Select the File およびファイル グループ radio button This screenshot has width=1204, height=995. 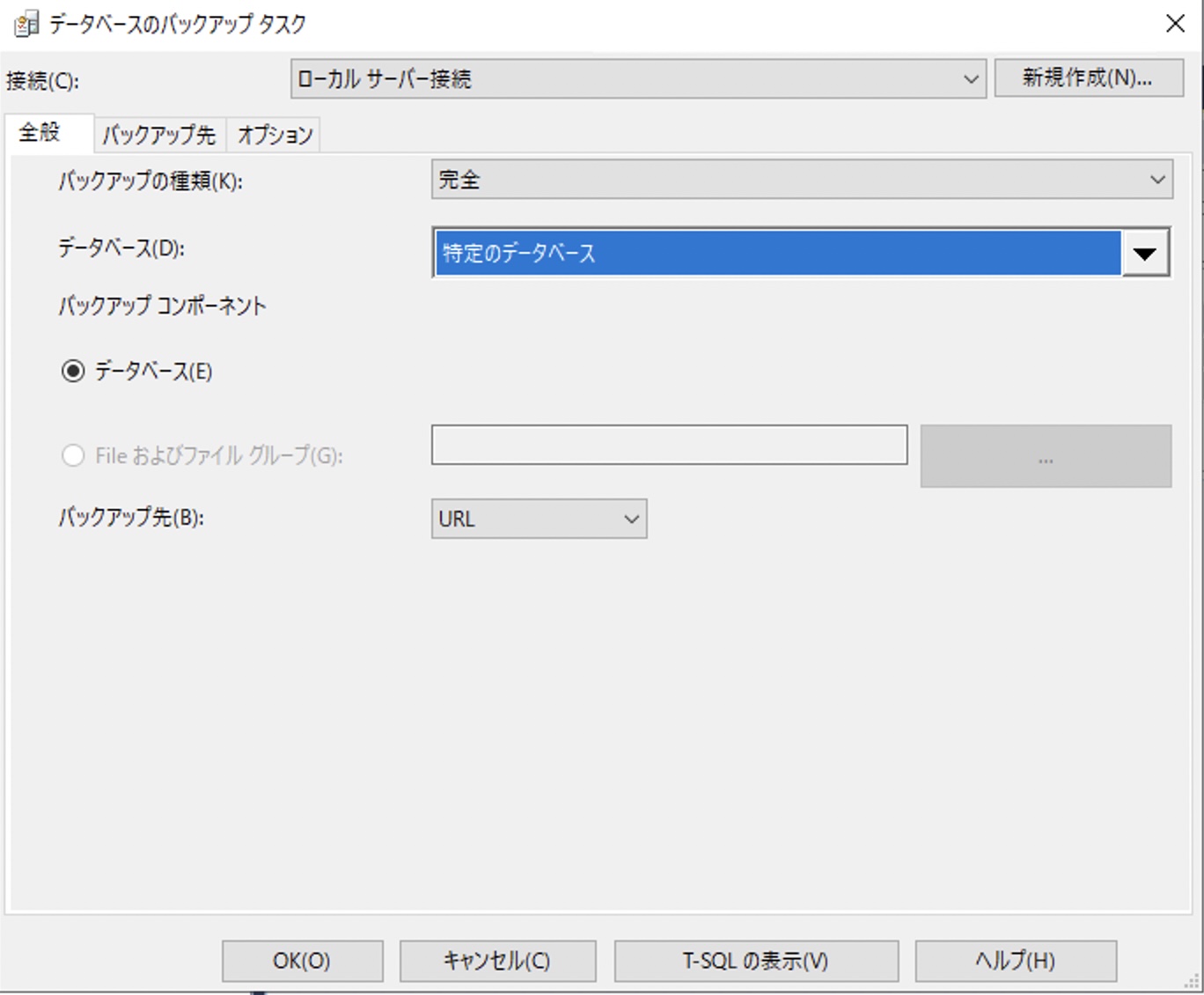(x=73, y=455)
